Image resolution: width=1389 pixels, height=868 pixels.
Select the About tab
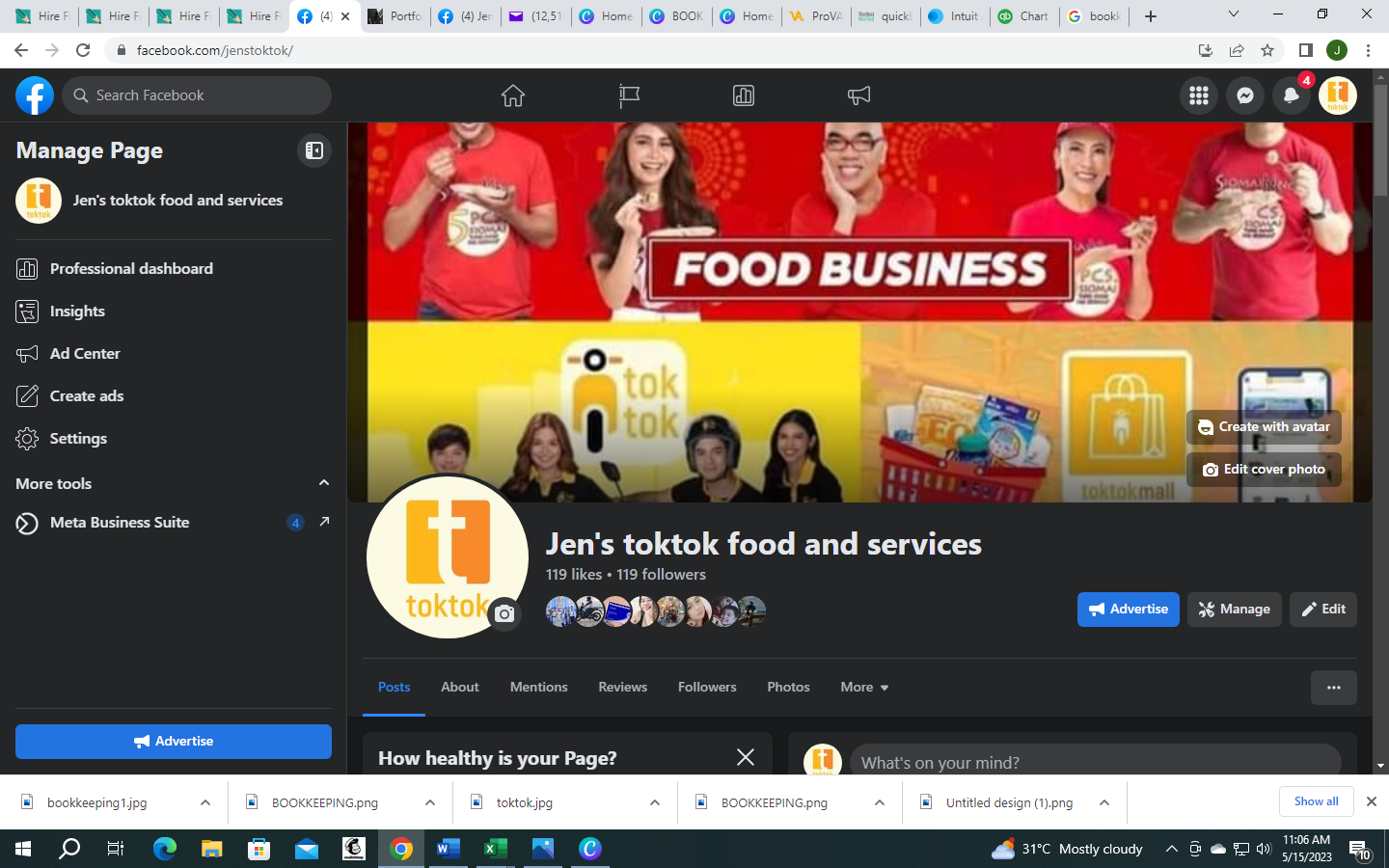[460, 688]
